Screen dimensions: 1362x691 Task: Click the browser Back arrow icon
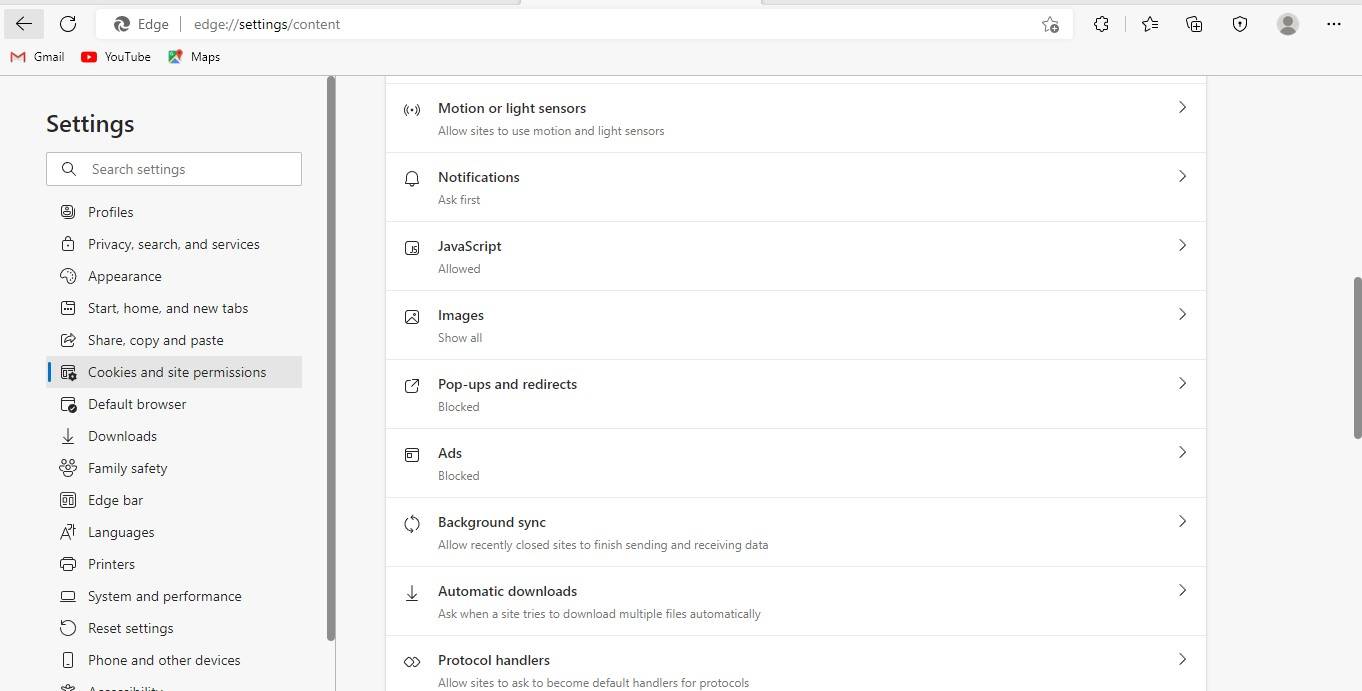tap(24, 24)
